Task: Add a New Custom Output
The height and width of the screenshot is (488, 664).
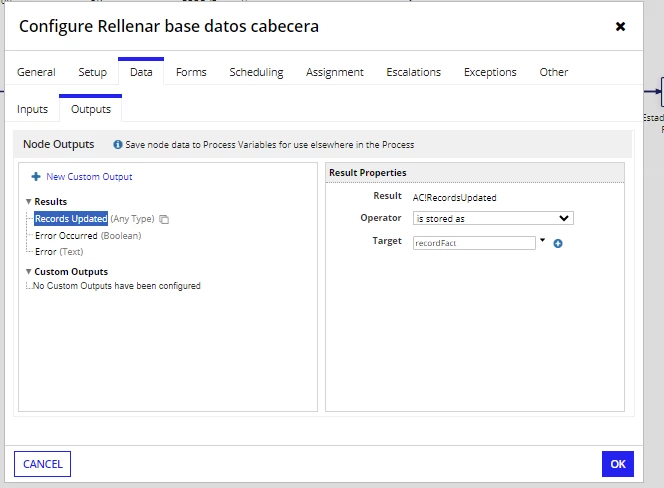Action: 89,177
